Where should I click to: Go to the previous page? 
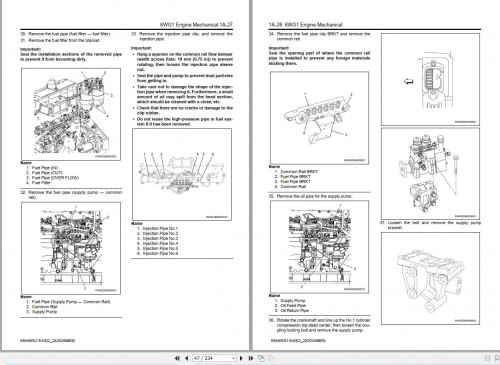[186, 358]
